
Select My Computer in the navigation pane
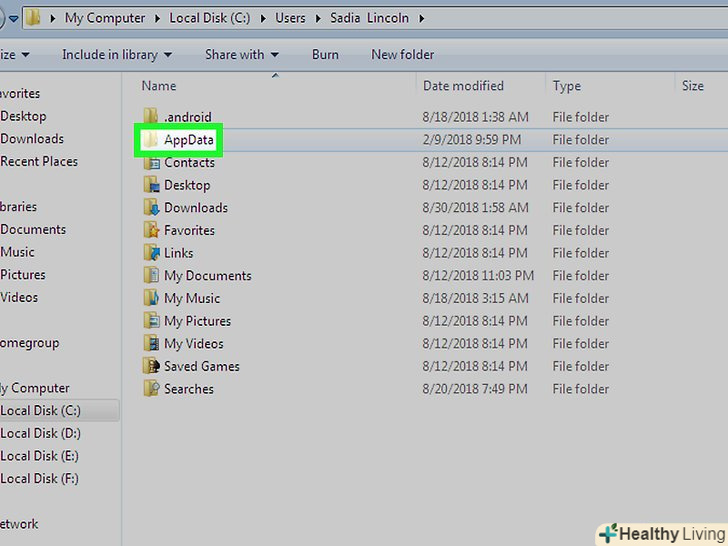[x=35, y=388]
